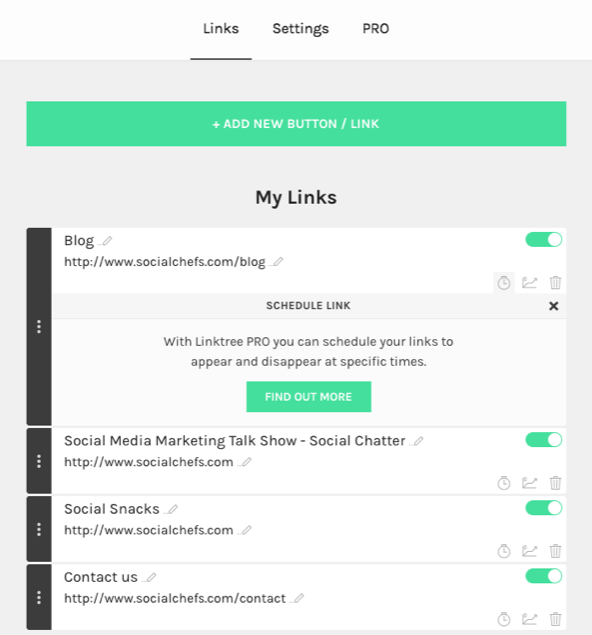This screenshot has width=592, height=635.
Task: Toggle off the Blog link switch
Action: [543, 239]
